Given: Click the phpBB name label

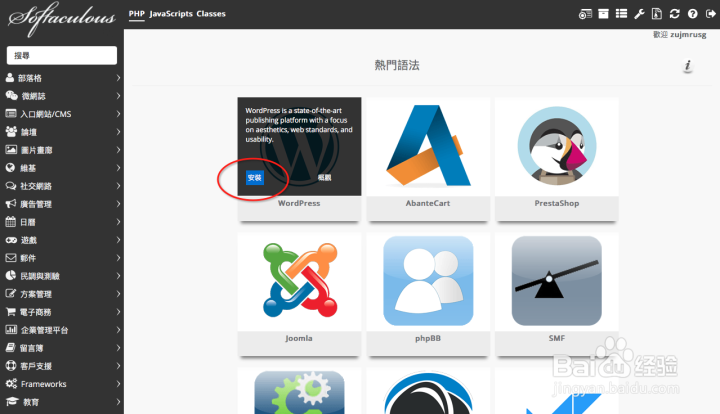Looking at the screenshot, I should click(x=428, y=338).
